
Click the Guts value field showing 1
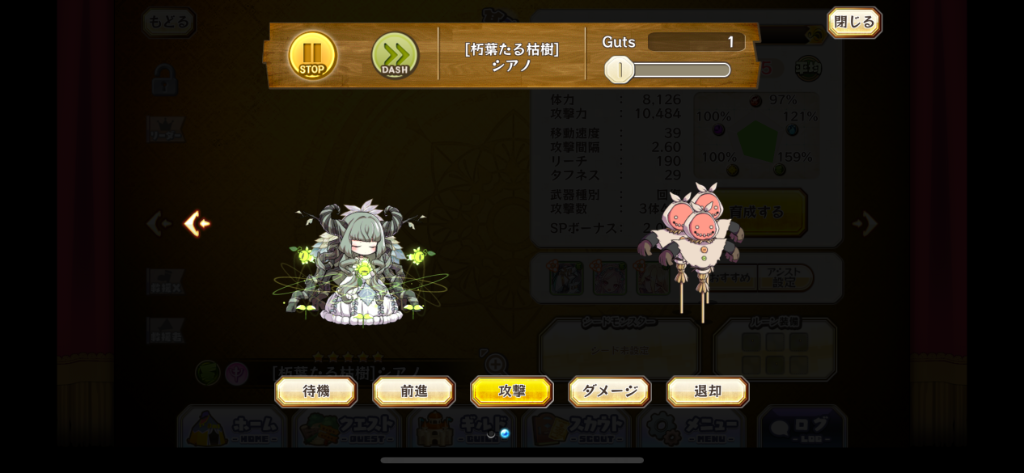click(696, 42)
